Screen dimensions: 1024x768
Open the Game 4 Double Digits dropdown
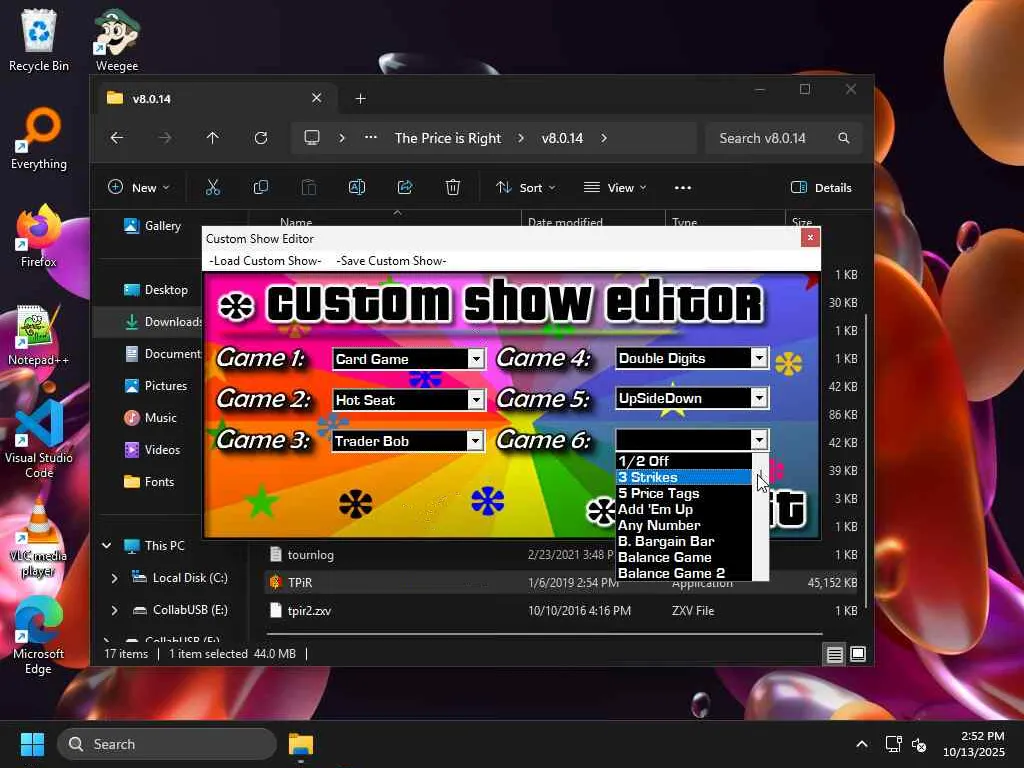759,357
